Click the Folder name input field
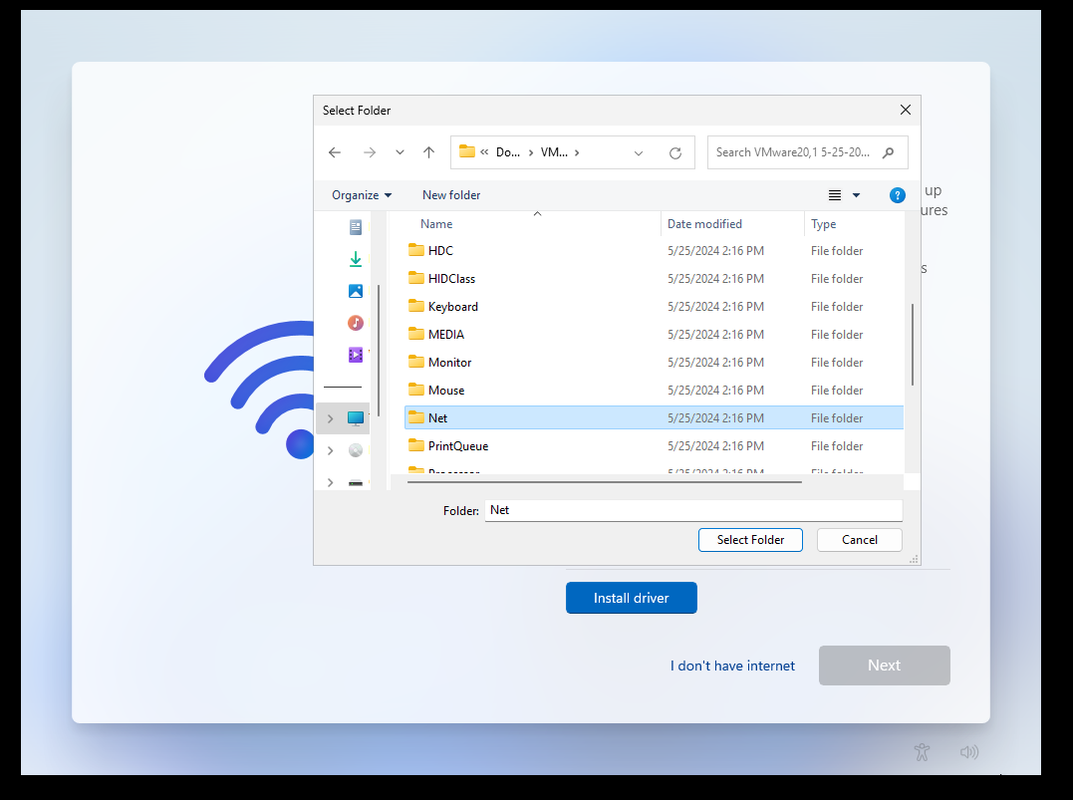1073x800 pixels. tap(693, 511)
